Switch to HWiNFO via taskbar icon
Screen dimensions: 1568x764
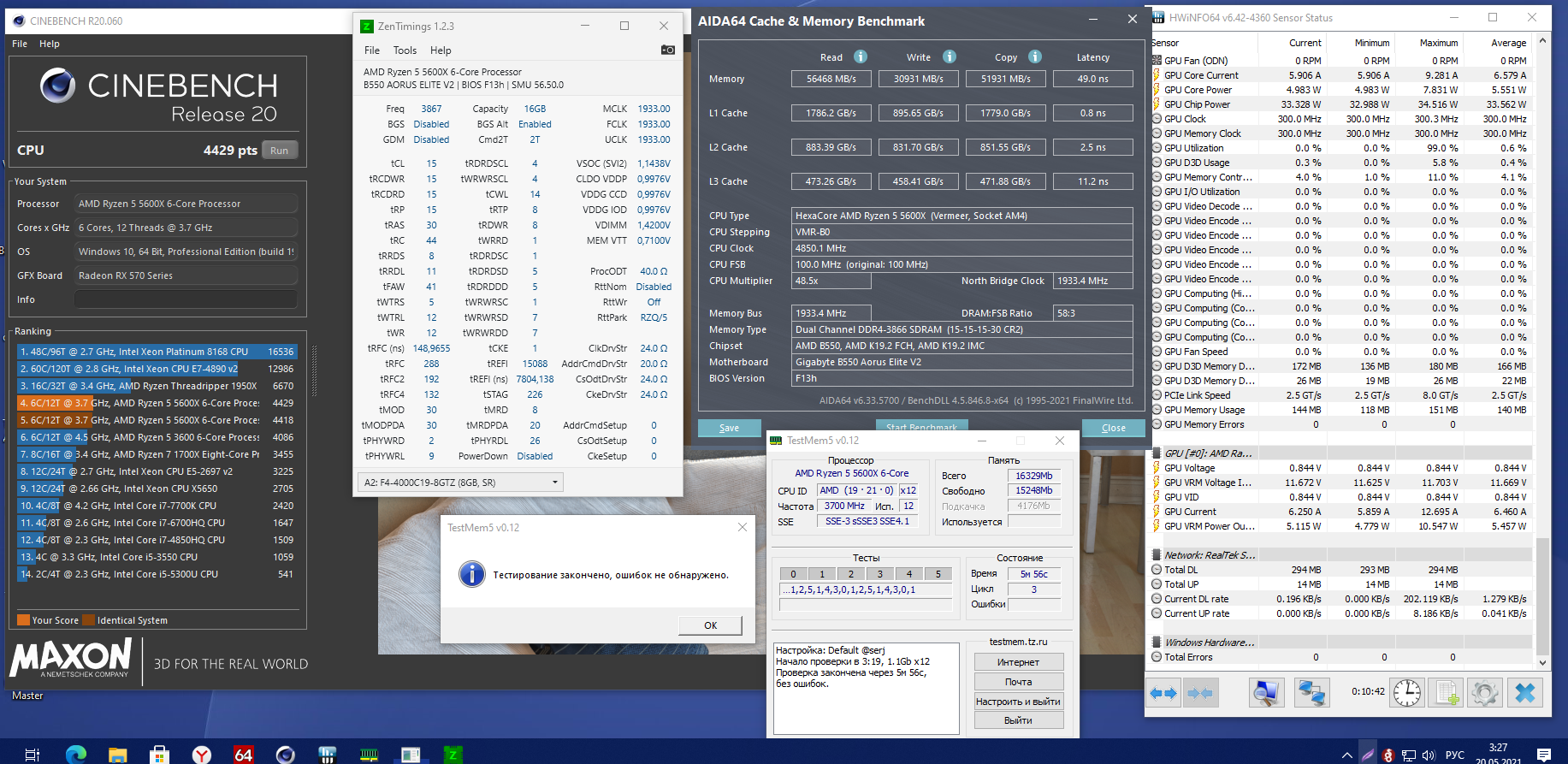pos(327,754)
